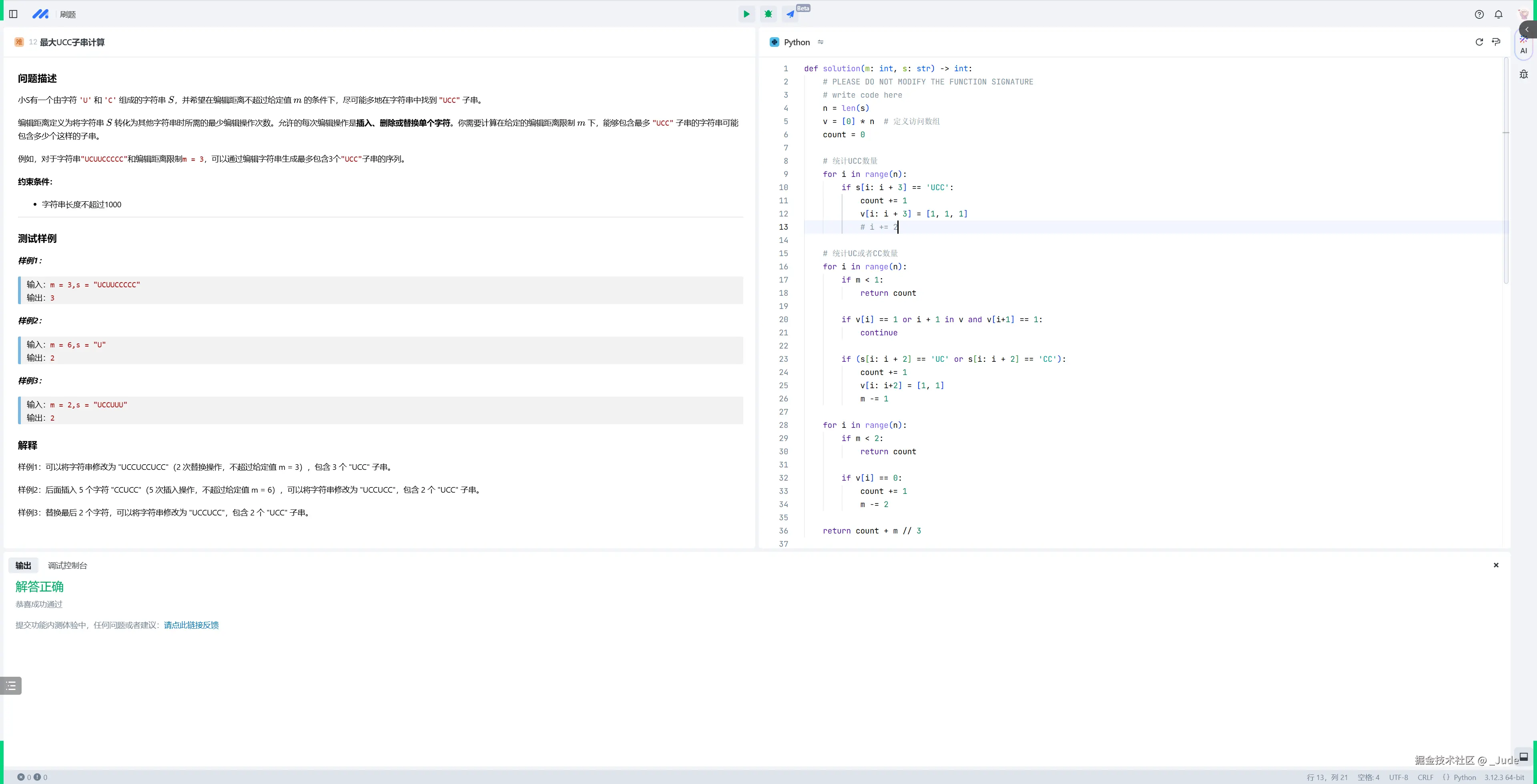The height and width of the screenshot is (784, 1537).
Task: Click 刷题 in the top bar
Action: point(67,14)
